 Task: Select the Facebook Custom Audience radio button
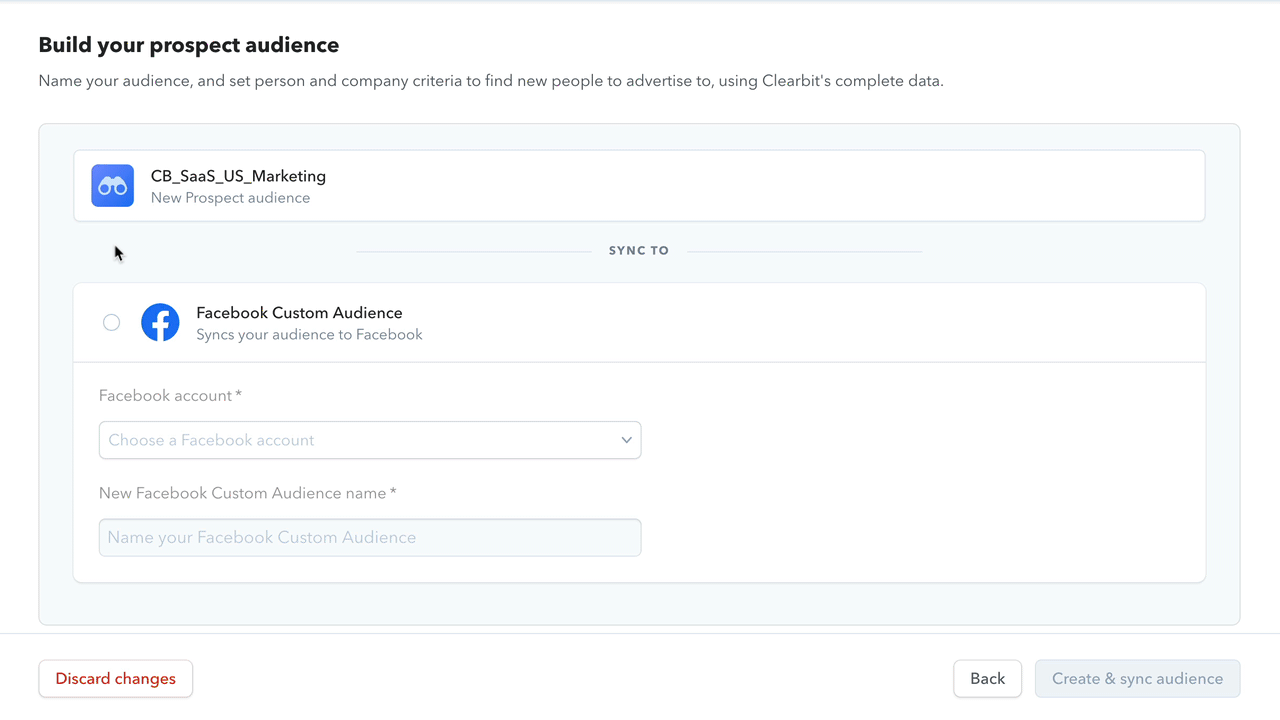point(111,323)
